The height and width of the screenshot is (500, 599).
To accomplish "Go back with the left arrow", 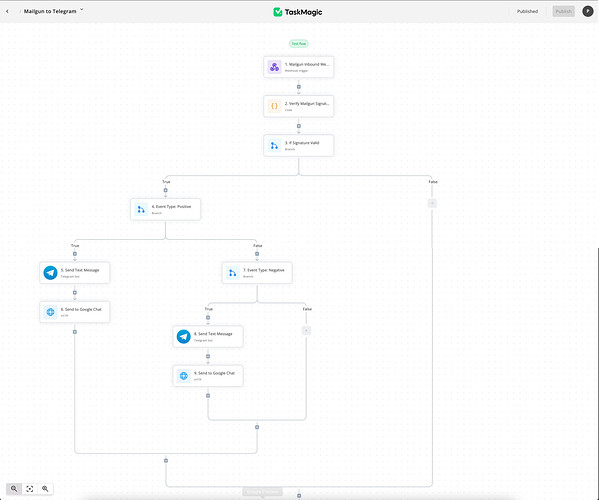I will click(7, 11).
